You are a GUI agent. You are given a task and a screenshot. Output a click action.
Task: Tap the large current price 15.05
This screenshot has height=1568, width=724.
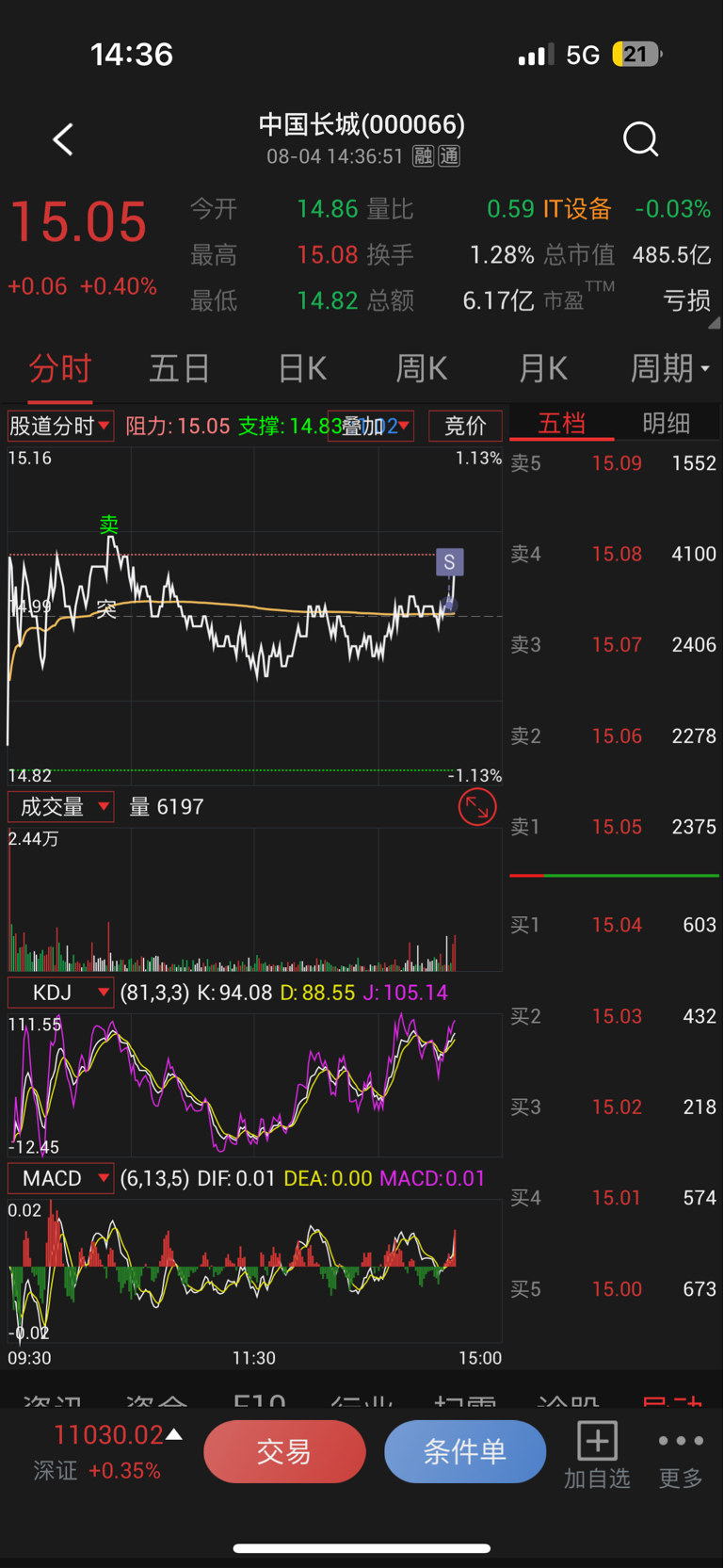pyautogui.click(x=78, y=223)
